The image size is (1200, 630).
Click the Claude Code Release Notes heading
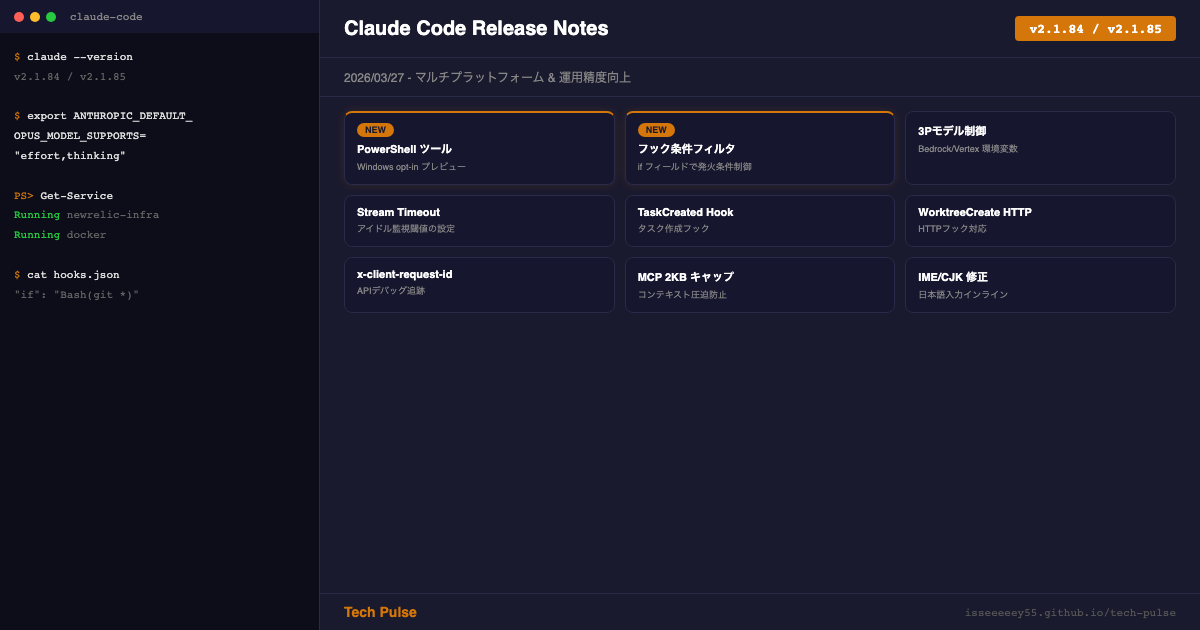(476, 28)
